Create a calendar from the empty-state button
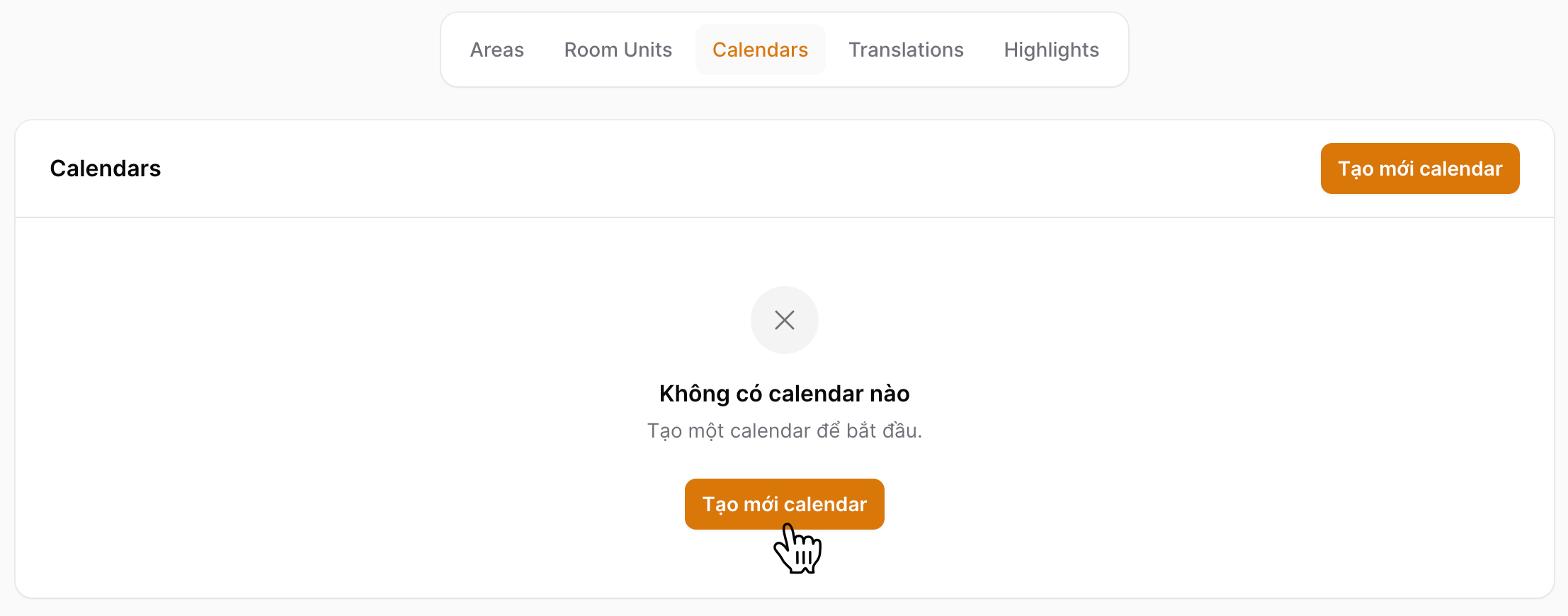The width and height of the screenshot is (1568, 616). point(784,504)
